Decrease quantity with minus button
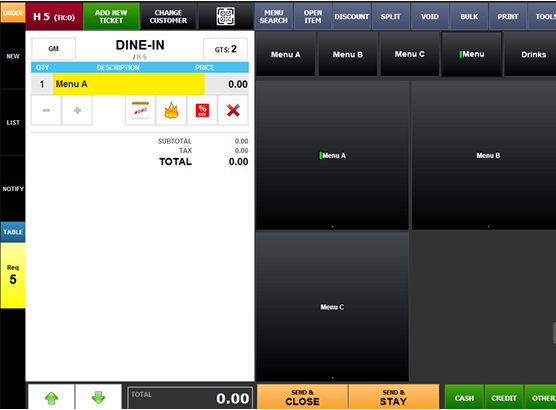Viewport: 556px width, 410px height. tap(46, 110)
